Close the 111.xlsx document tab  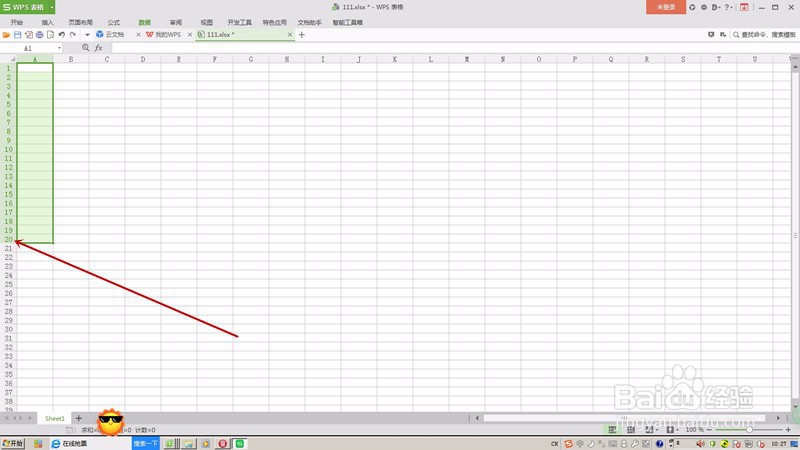coord(290,35)
